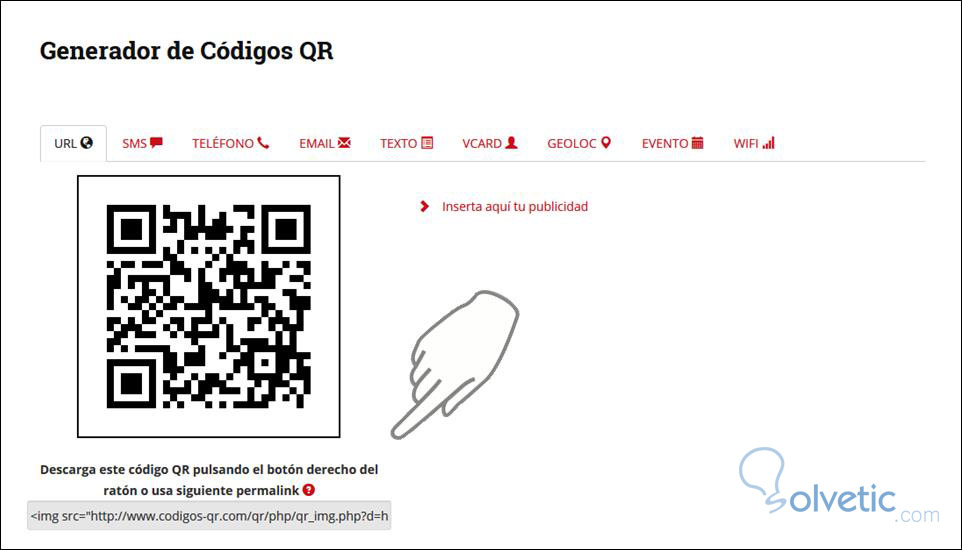The image size is (962, 550).
Task: Select the EMAIL tab
Action: (325, 143)
